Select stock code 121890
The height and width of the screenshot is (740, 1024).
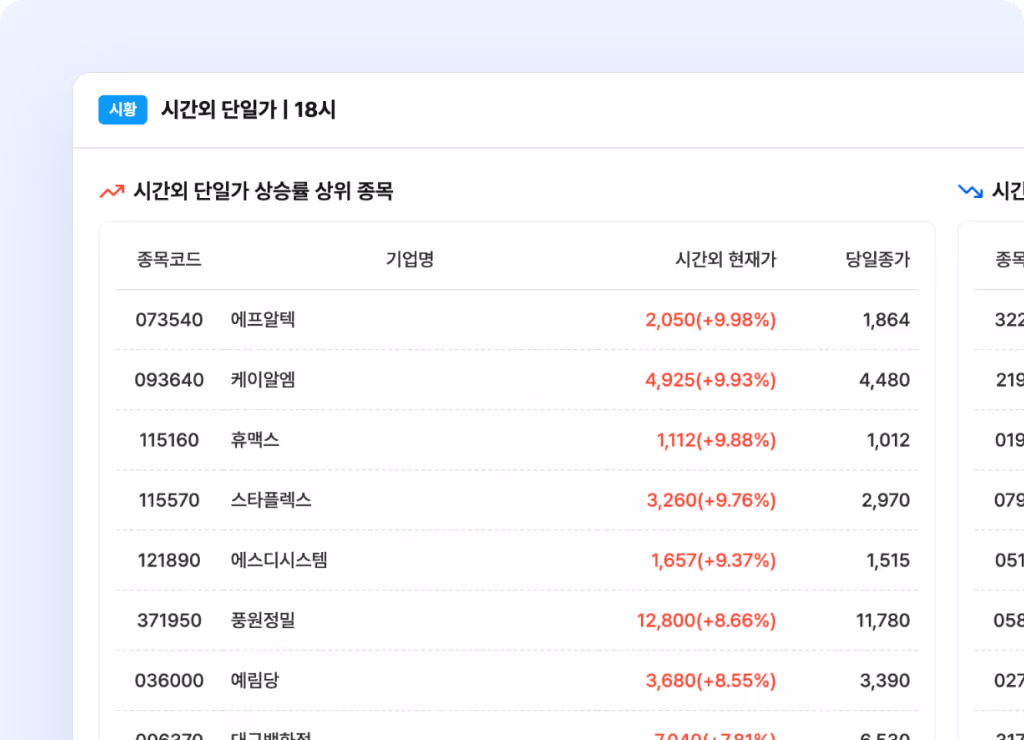pos(169,560)
